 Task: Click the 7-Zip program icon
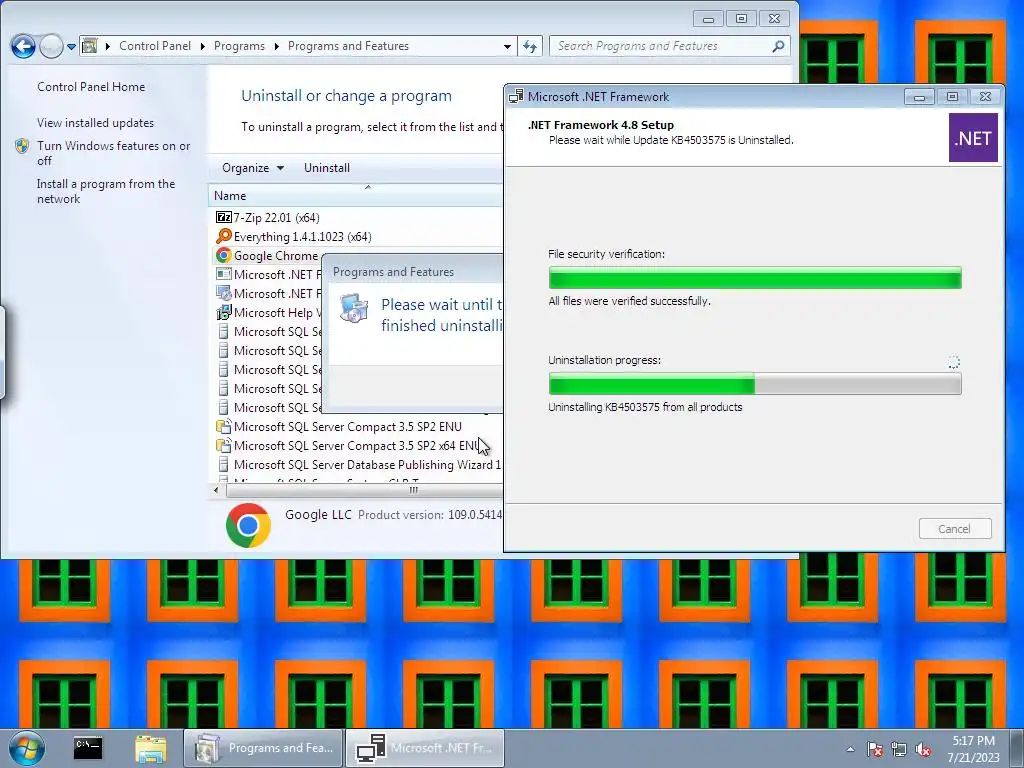223,217
